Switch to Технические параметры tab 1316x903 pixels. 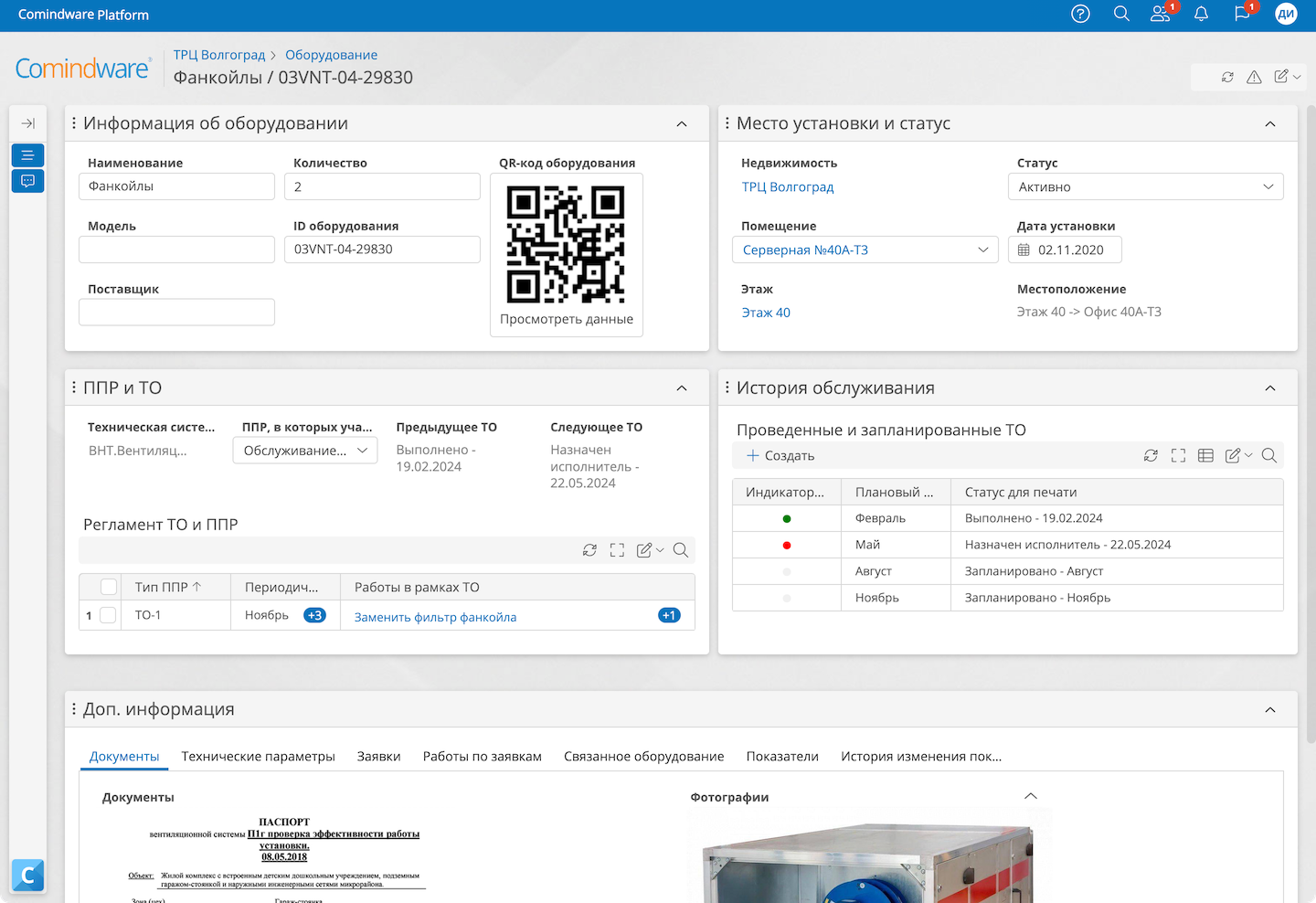click(x=258, y=757)
